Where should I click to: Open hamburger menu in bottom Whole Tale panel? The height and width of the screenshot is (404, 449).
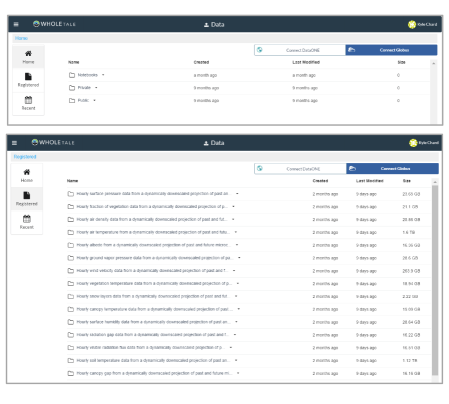pos(14,143)
